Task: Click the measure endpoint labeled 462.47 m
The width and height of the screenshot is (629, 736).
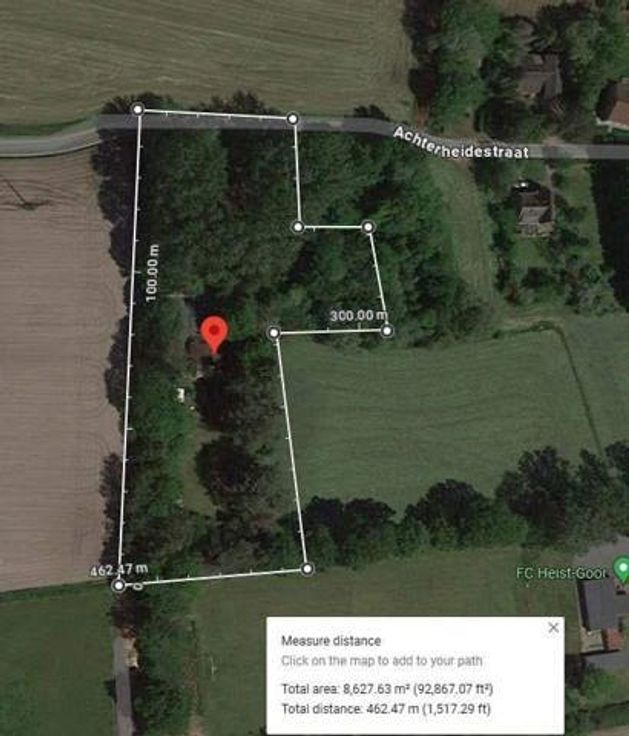Action: (119, 585)
